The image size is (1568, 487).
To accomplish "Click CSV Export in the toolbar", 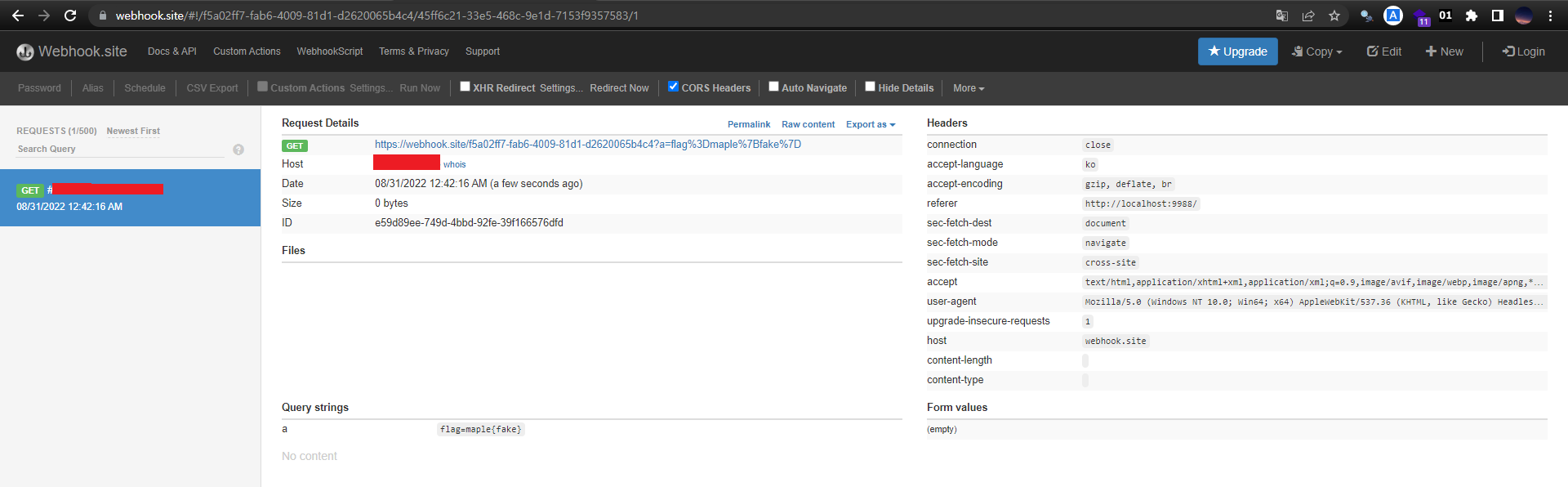I will 212,88.
